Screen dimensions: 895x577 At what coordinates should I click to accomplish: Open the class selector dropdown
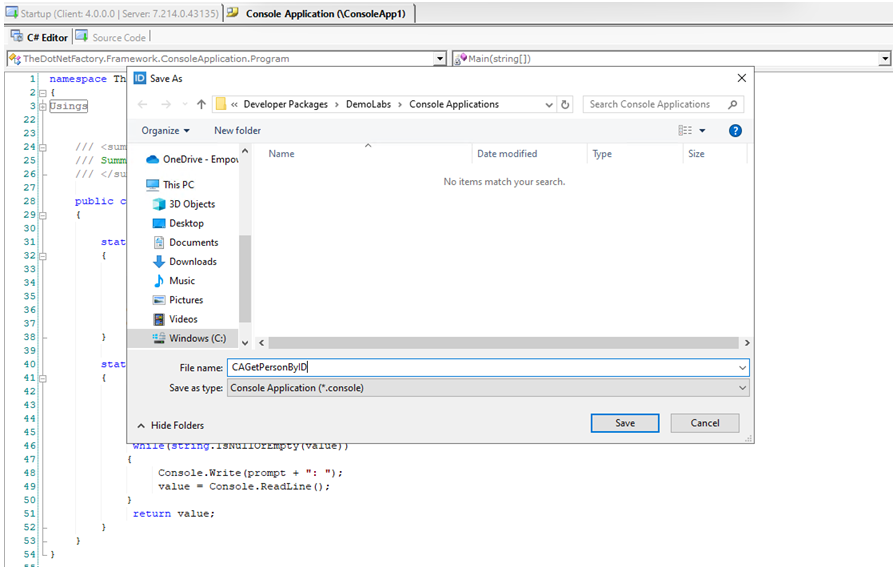(440, 59)
